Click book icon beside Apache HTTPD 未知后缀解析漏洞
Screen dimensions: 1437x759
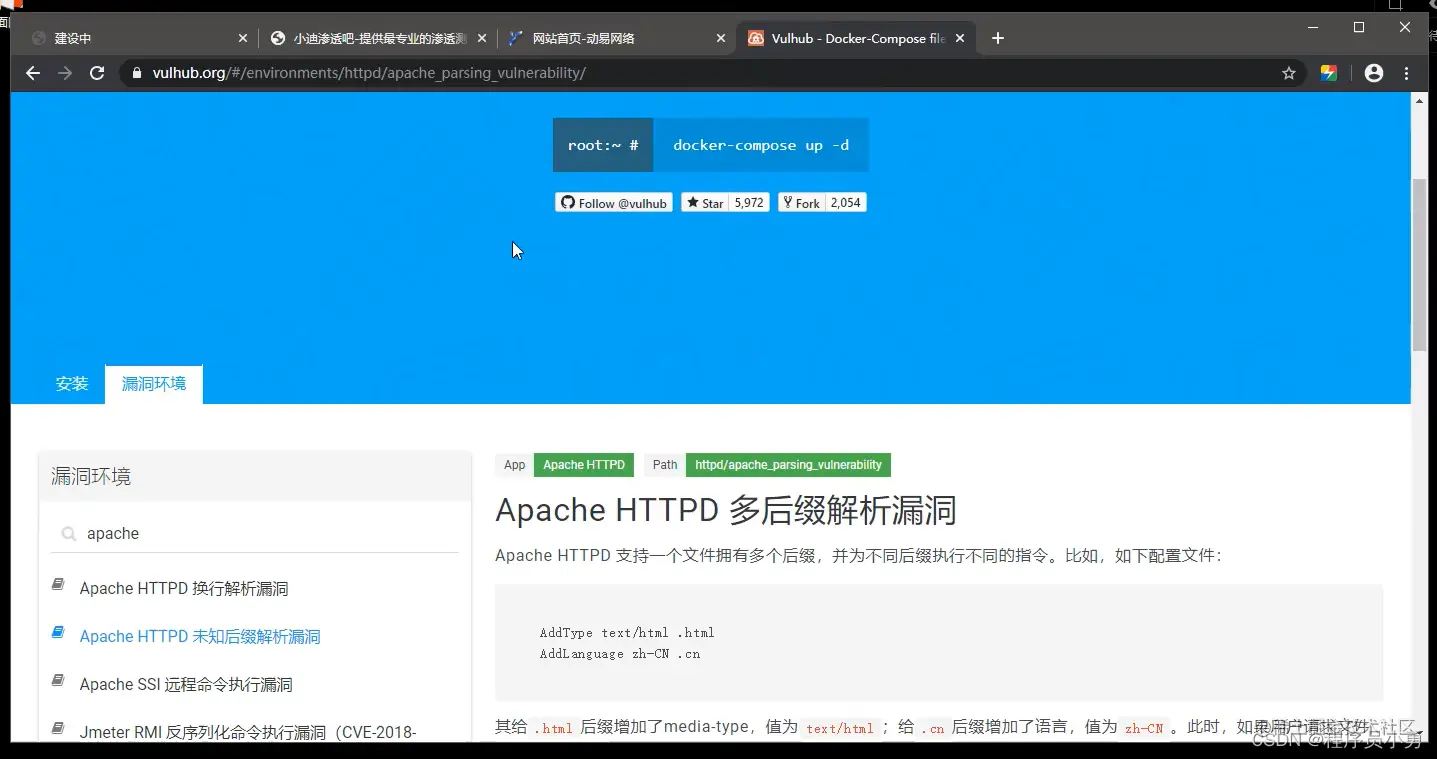pos(58,632)
